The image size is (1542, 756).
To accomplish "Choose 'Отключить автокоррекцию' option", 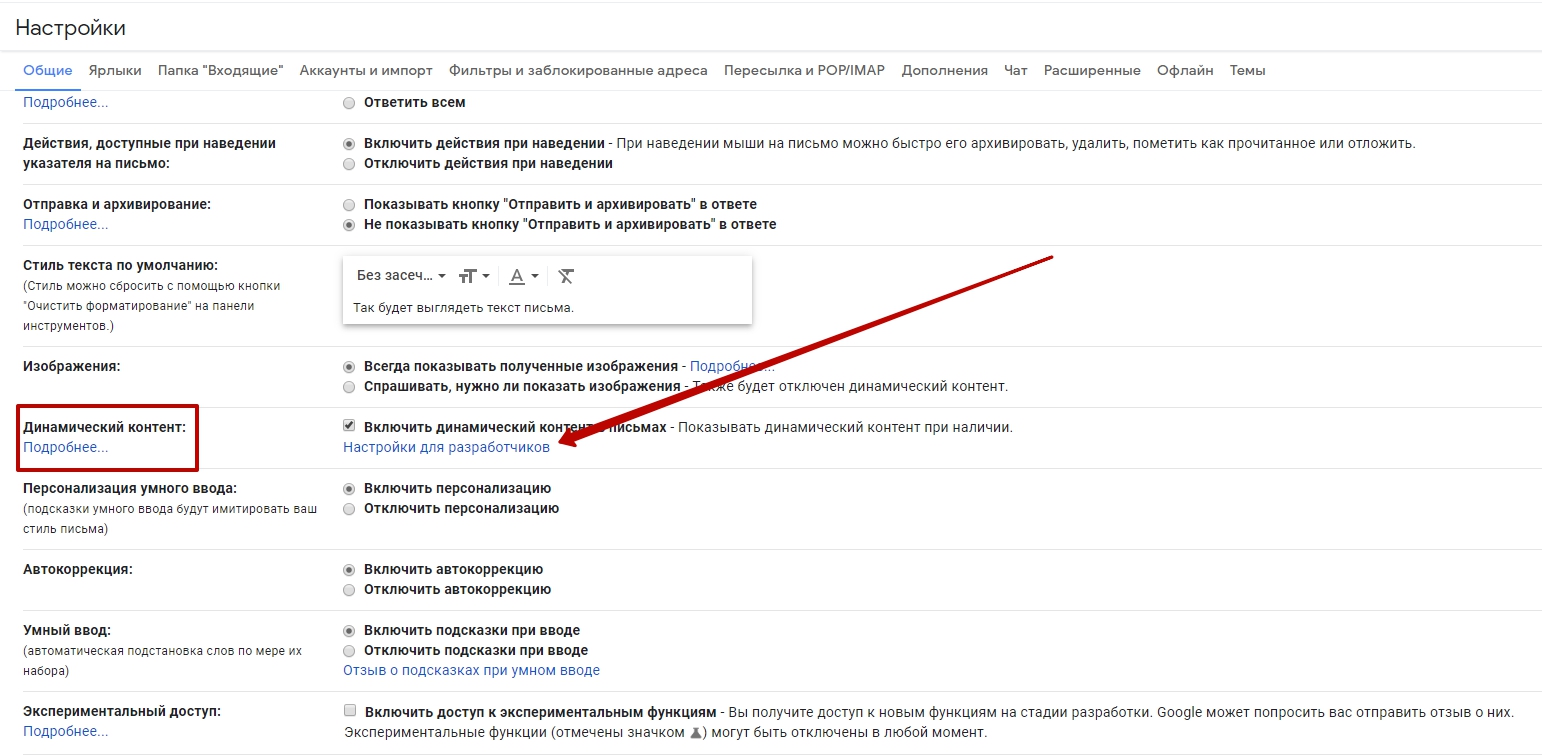I will click(x=349, y=590).
